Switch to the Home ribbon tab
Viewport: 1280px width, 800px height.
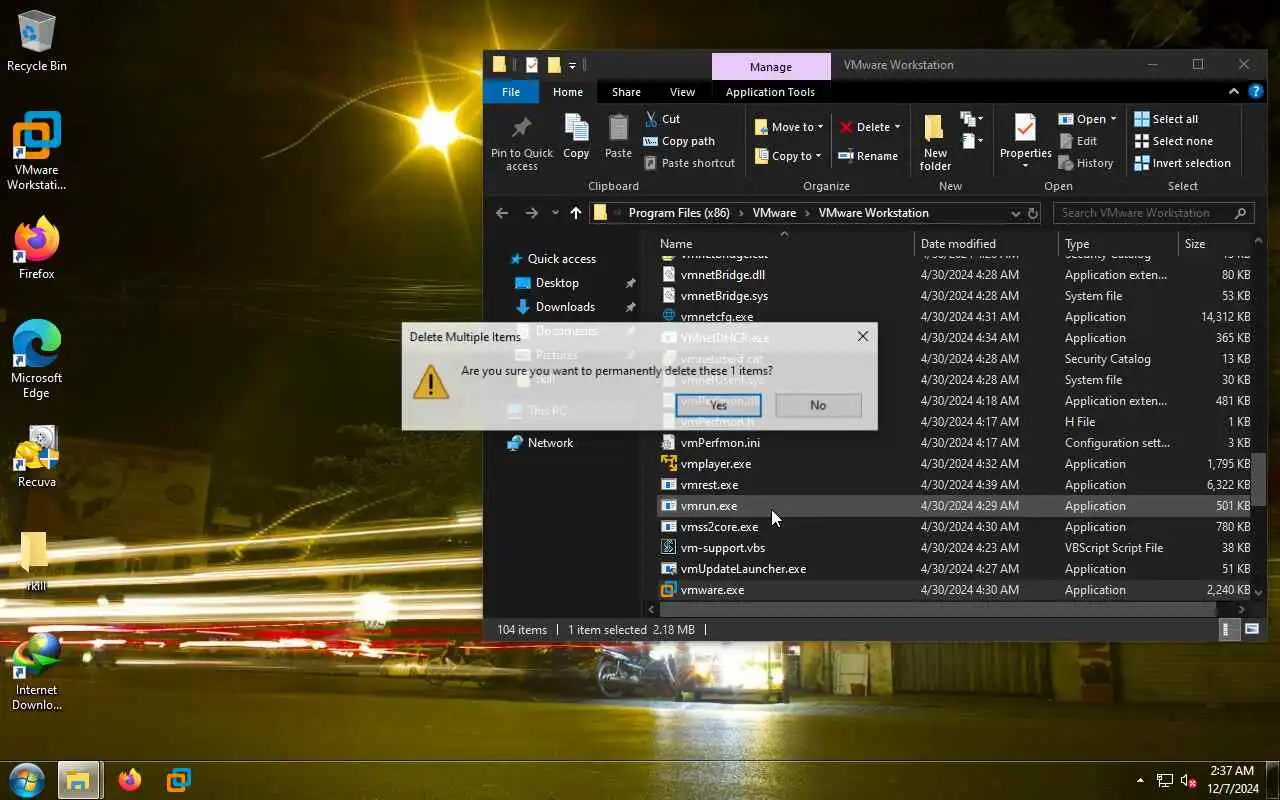[x=568, y=92]
